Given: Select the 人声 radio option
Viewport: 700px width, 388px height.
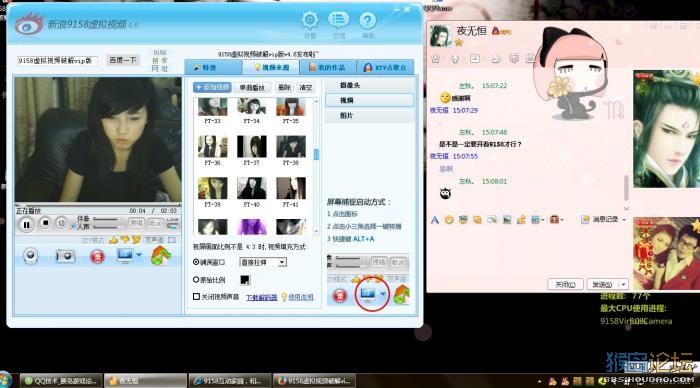Looking at the screenshot, I should click(x=74, y=227).
